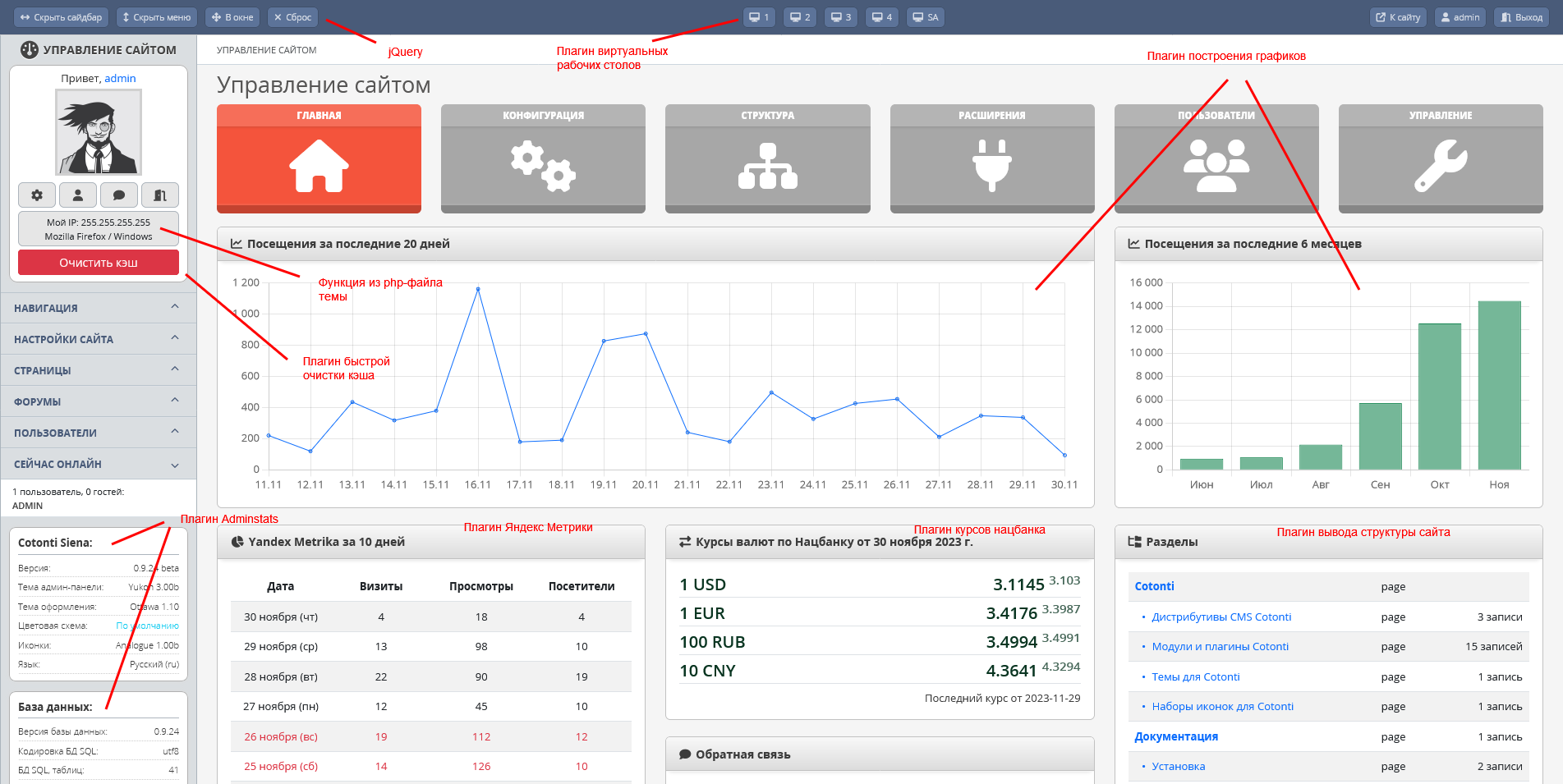1563x784 pixels.
Task: Open the Структура sitemap tile
Action: [767, 159]
